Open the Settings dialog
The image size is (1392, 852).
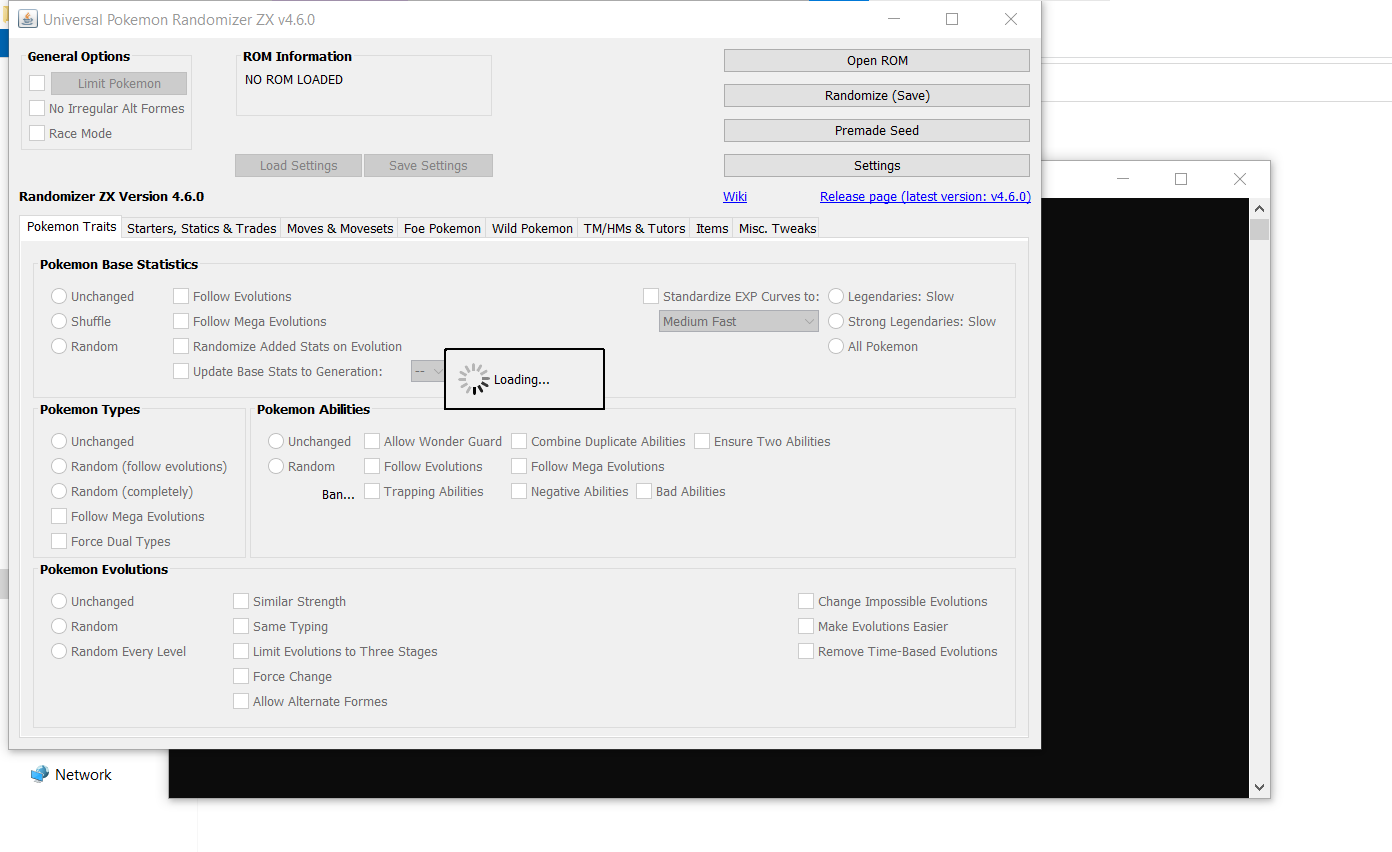pyautogui.click(x=876, y=164)
